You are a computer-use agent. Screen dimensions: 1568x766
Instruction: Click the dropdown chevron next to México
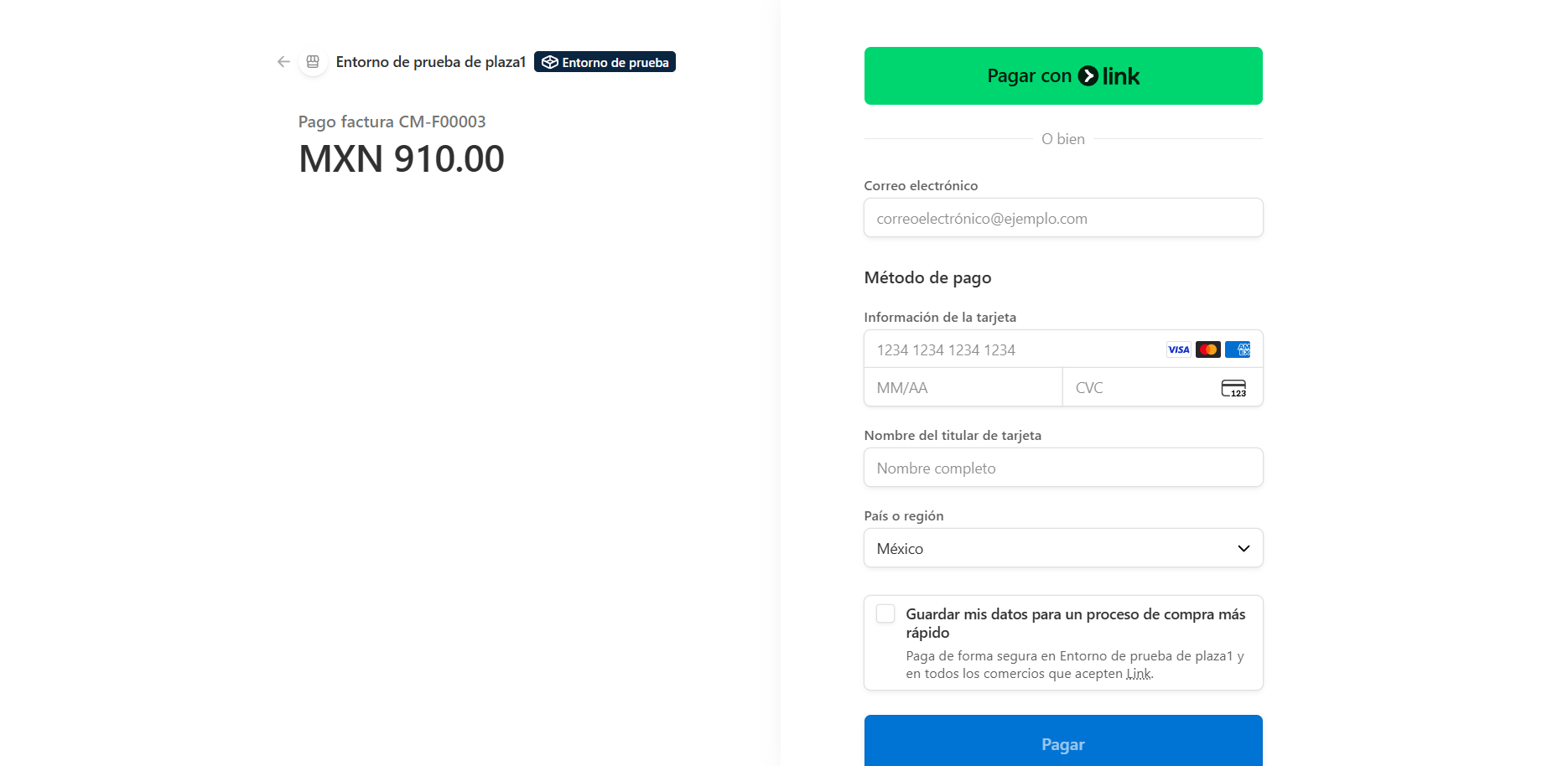pyautogui.click(x=1243, y=548)
